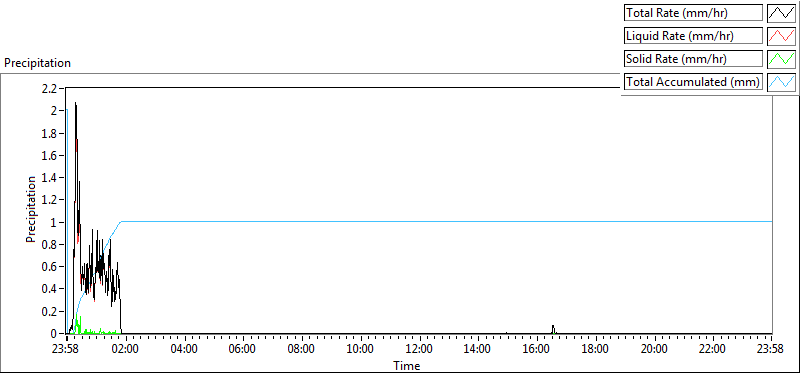Click the Time axis title
The width and height of the screenshot is (800, 373).
pyautogui.click(x=407, y=365)
